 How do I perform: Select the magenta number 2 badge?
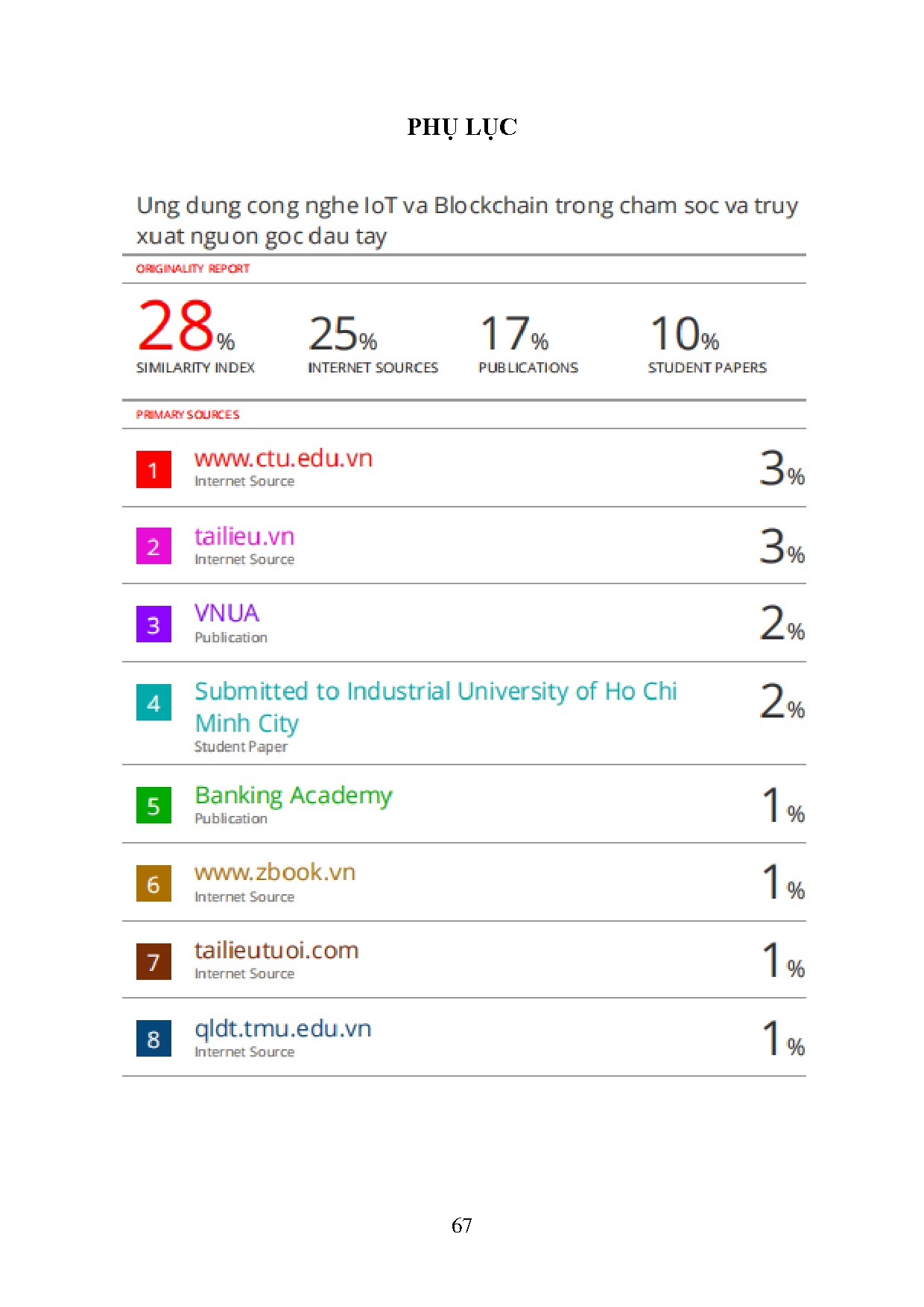click(x=154, y=546)
